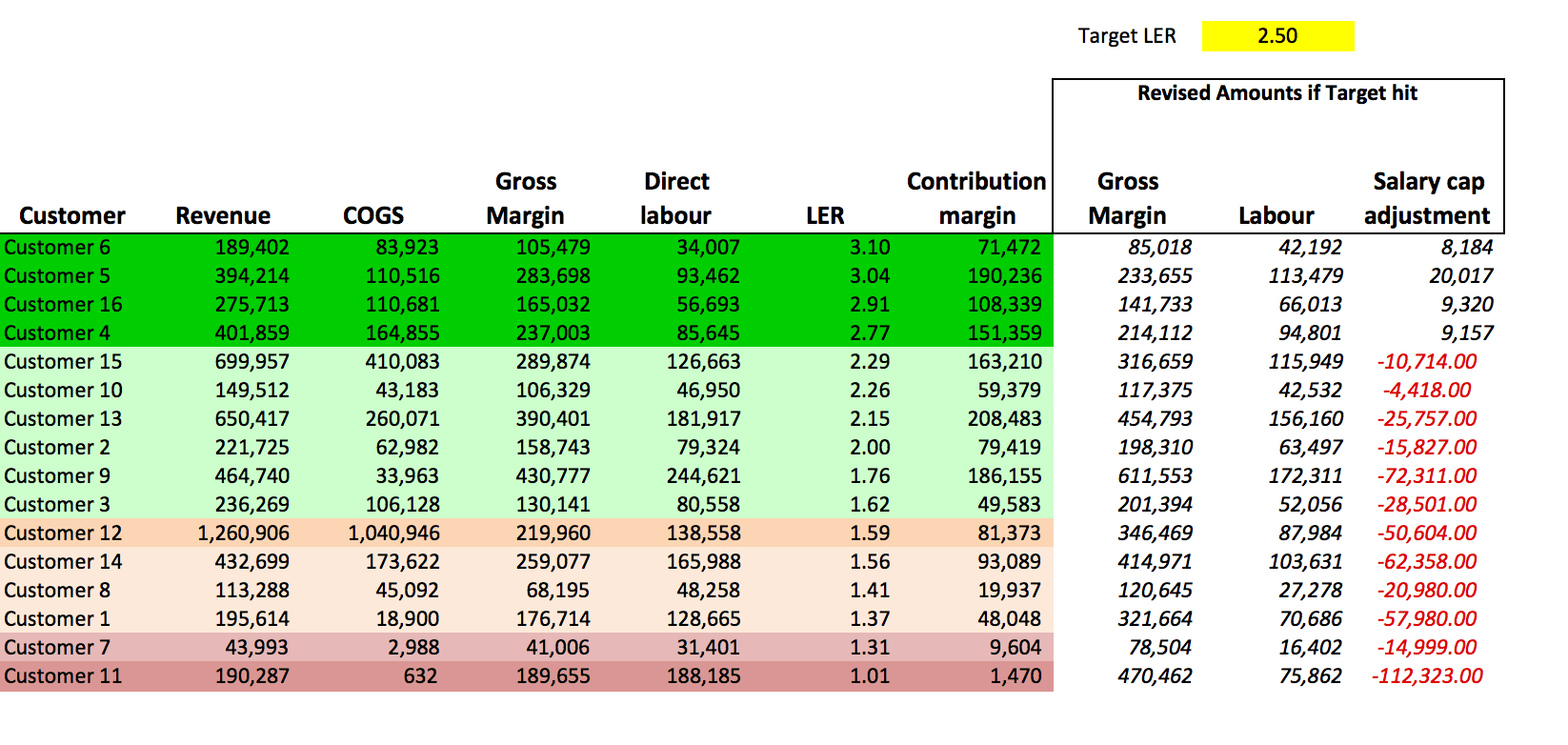This screenshot has width=1568, height=745.
Task: Select Customer 6 salary cap adjustment 8,184
Action: click(1467, 248)
